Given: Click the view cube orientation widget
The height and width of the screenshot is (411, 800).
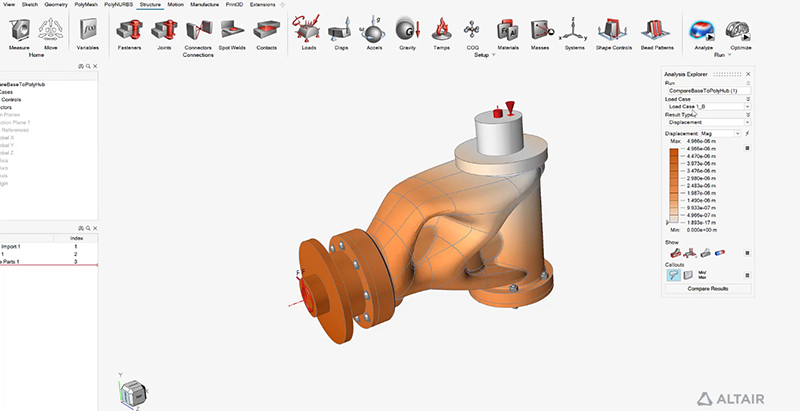Looking at the screenshot, I should [133, 391].
